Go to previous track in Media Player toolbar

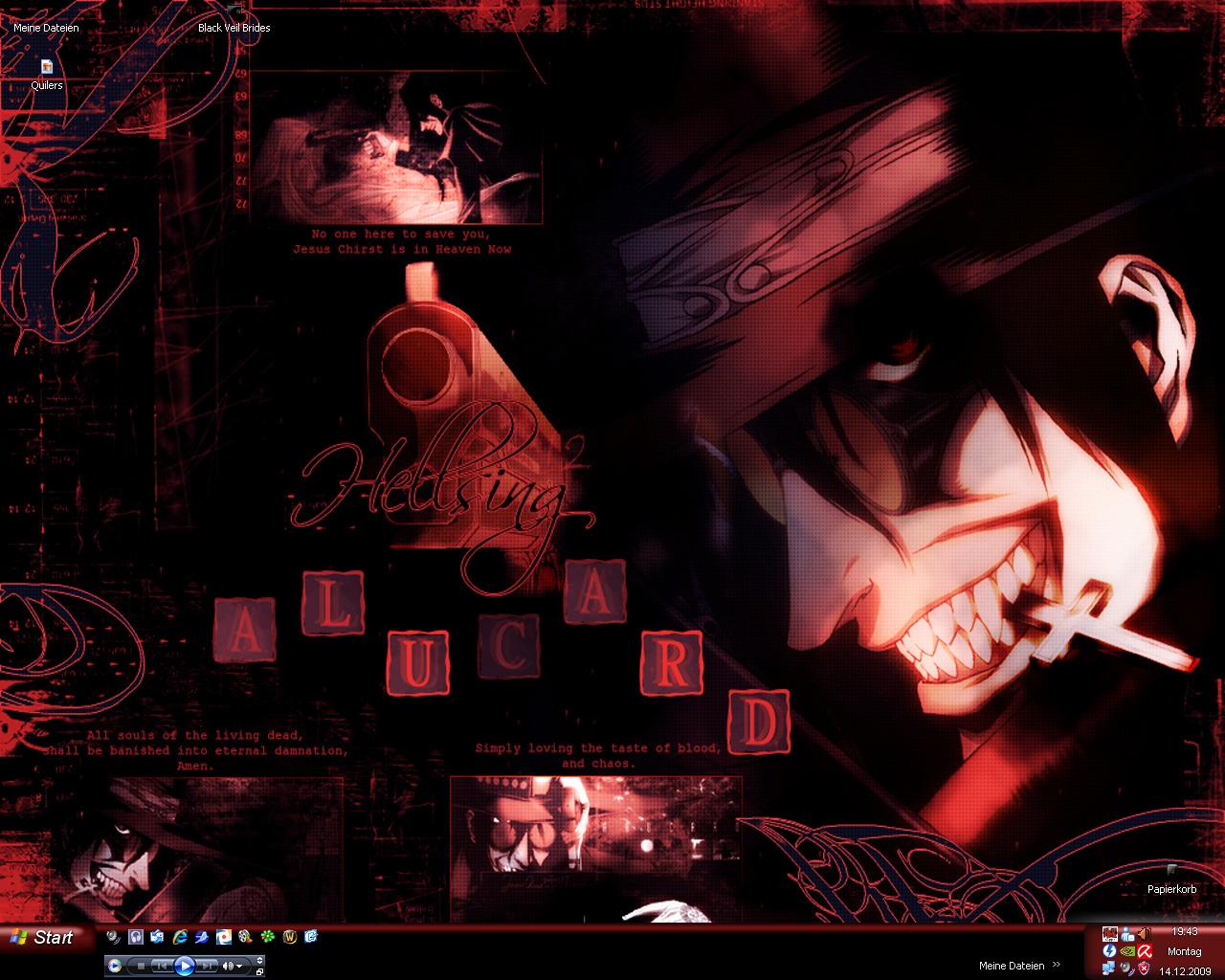coord(160,966)
